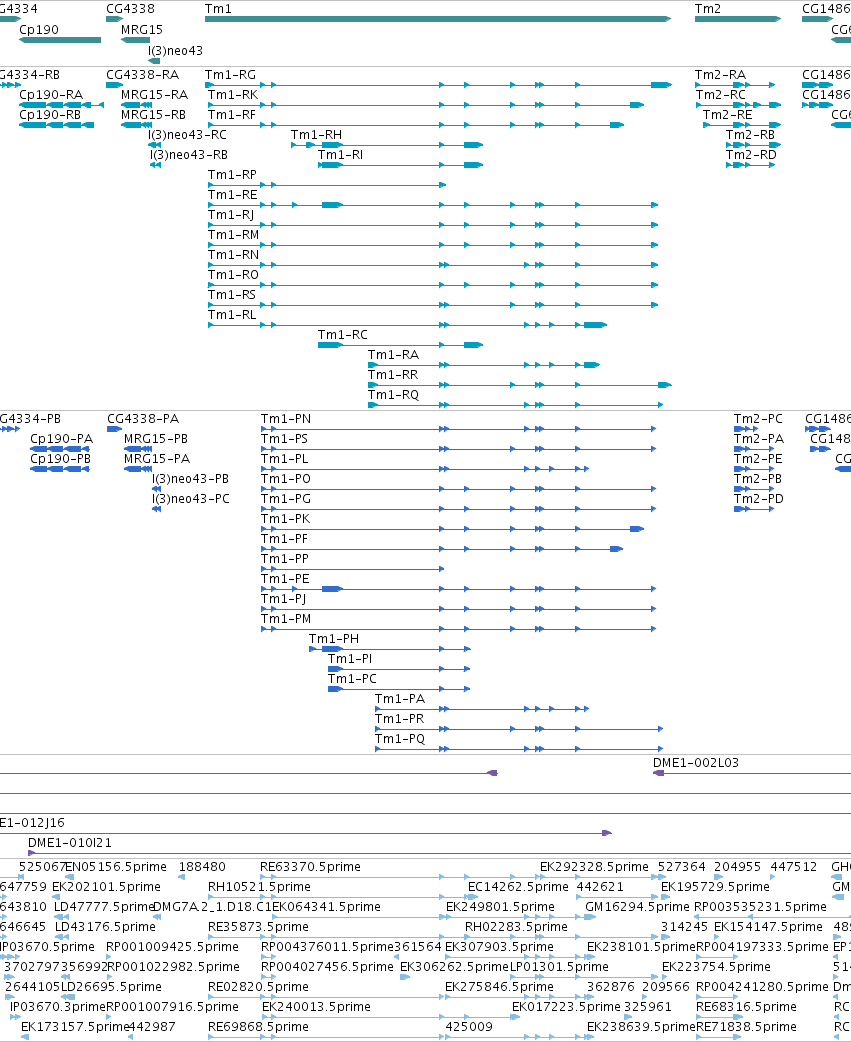
Task: Select transcript Tm1-RN
Action: (433, 264)
